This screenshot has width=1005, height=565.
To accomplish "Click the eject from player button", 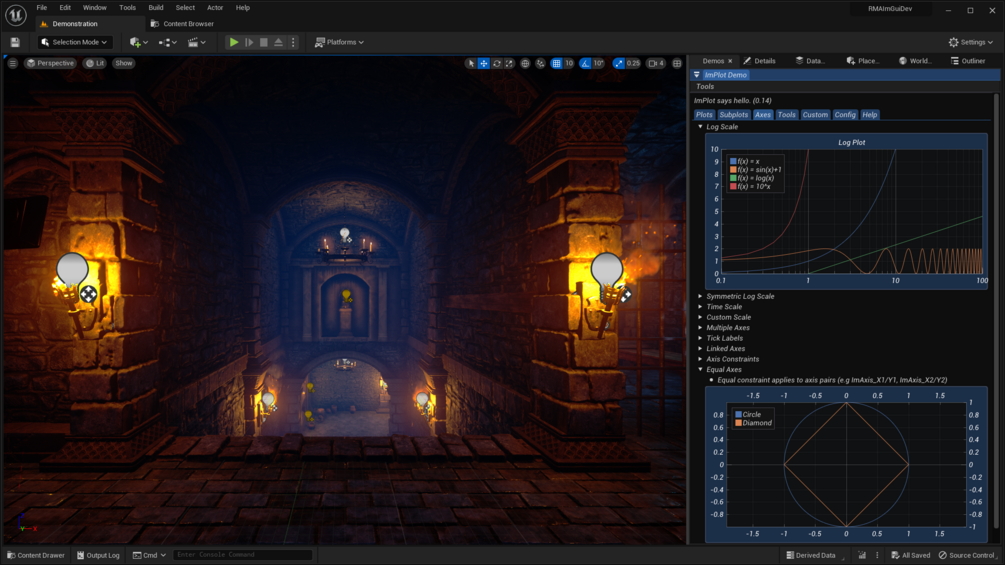I will pos(278,42).
